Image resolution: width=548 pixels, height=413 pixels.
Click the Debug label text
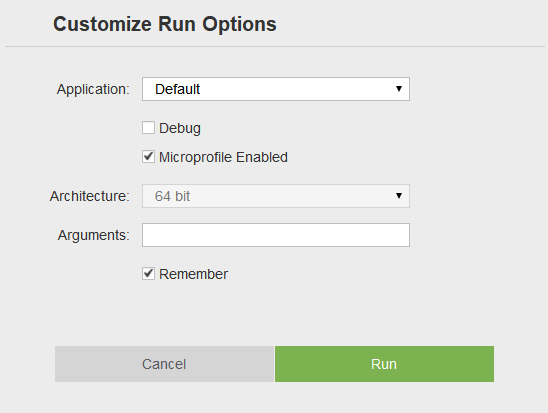pos(180,128)
